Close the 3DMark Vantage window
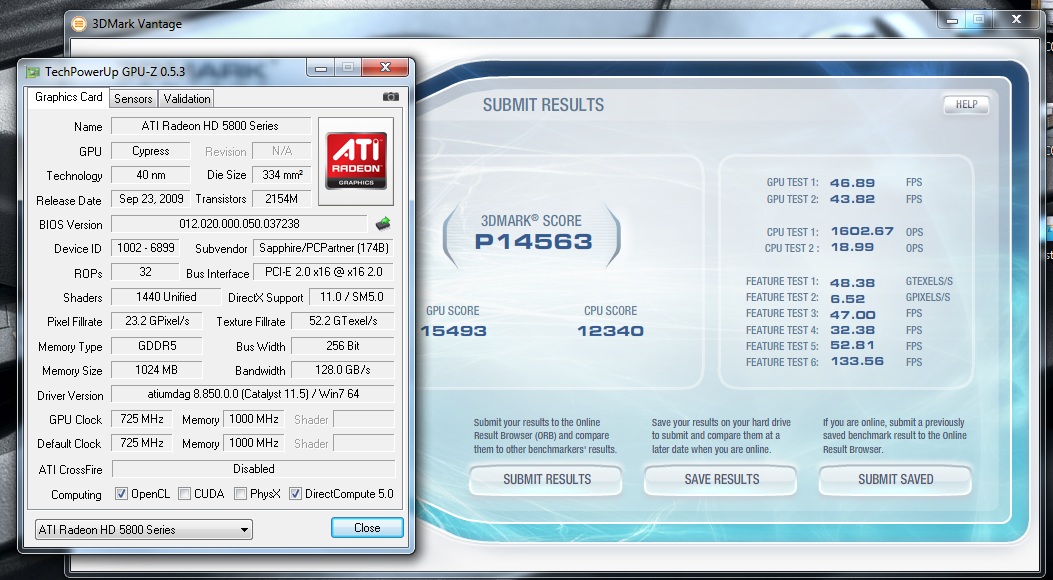The width and height of the screenshot is (1053, 580). coord(1016,20)
